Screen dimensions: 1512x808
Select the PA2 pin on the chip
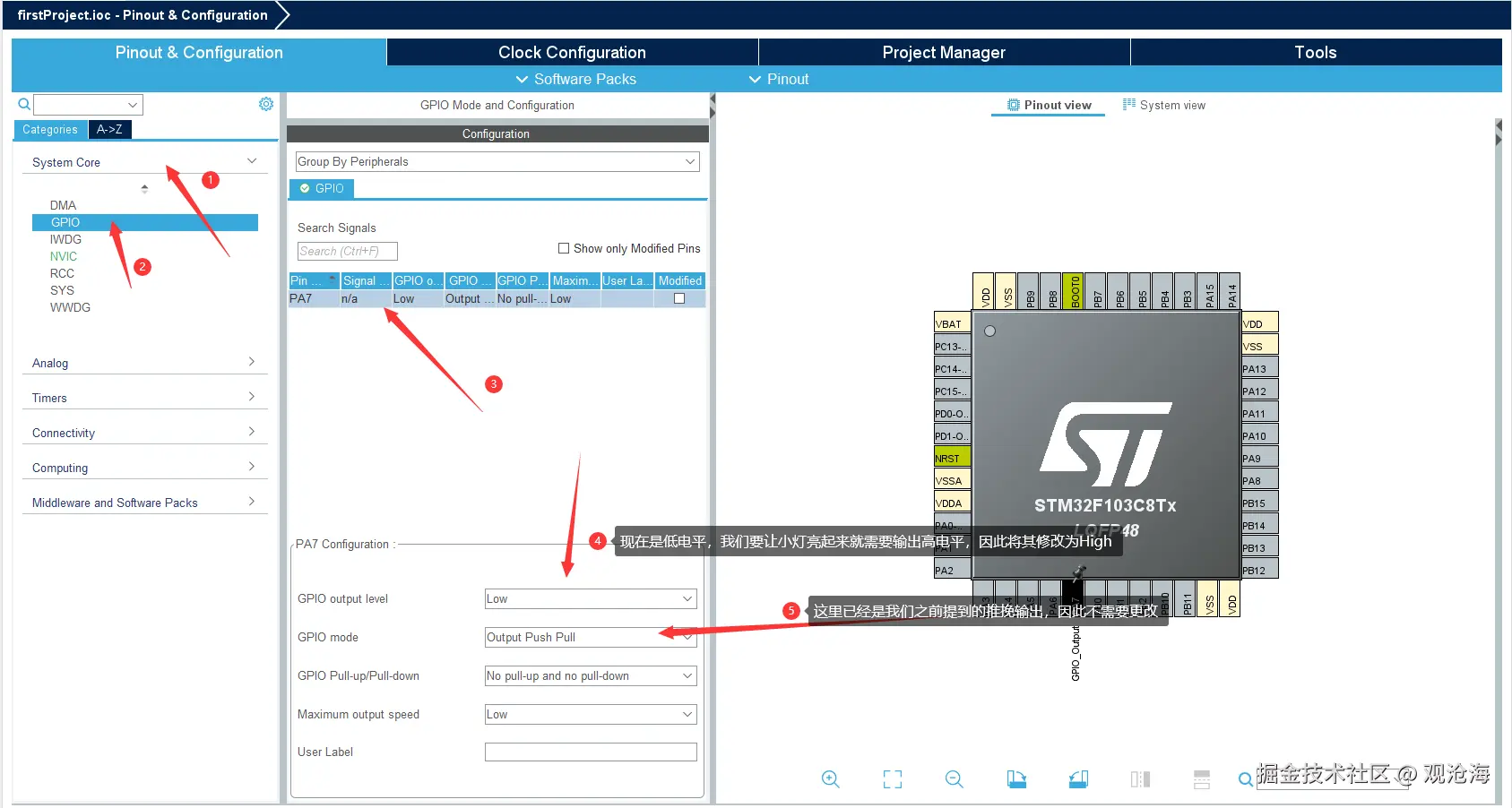(952, 570)
